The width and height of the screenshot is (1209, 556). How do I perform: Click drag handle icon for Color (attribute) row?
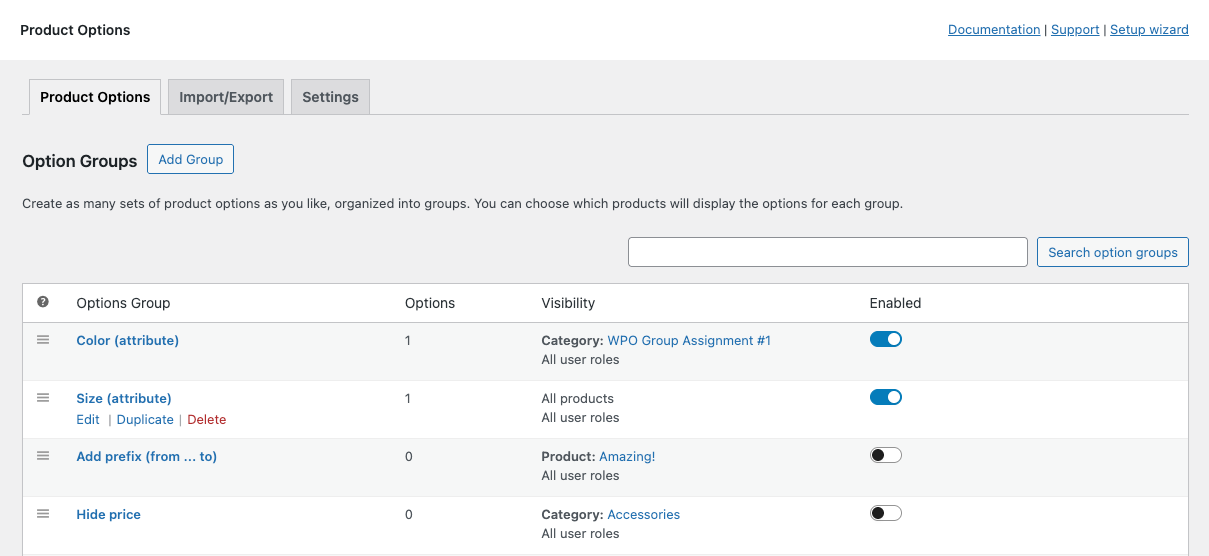pos(43,340)
